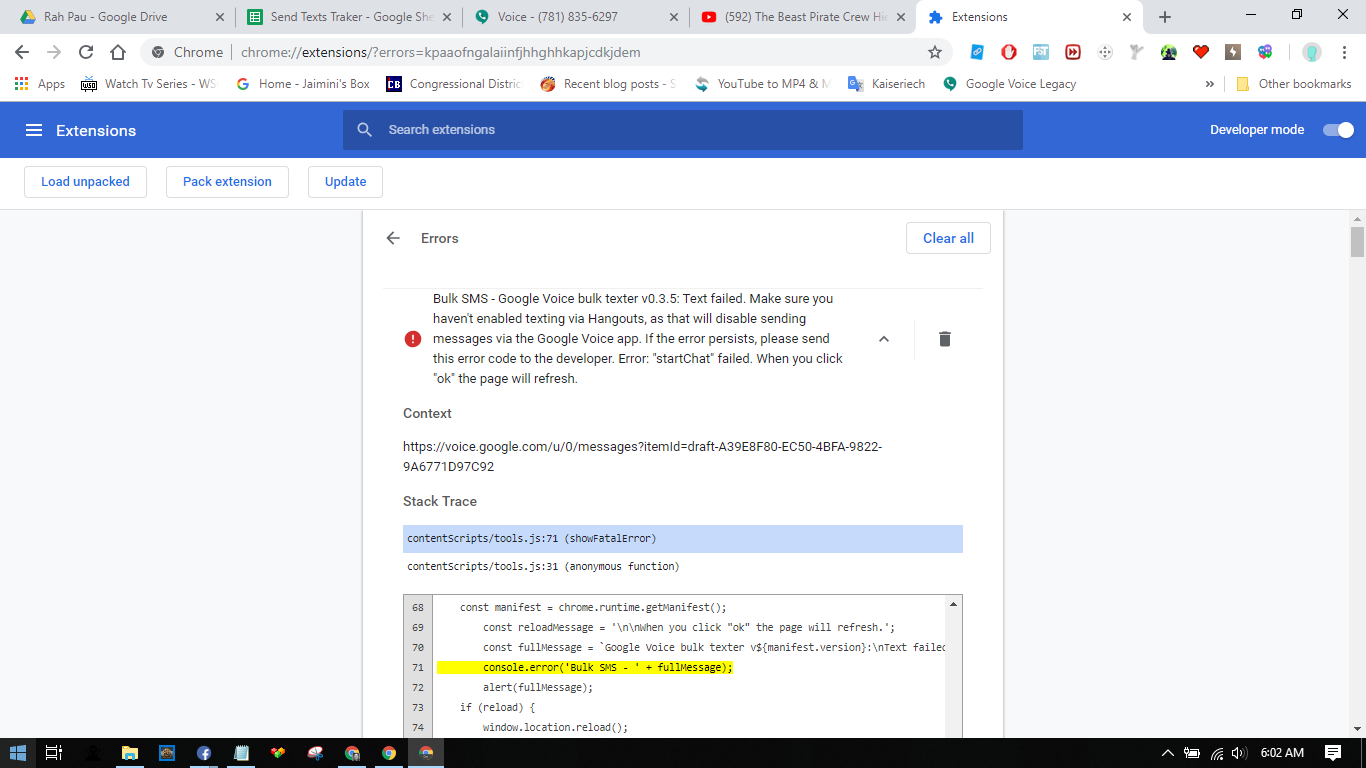Open the red fast-forward extension icon
Image resolution: width=1366 pixels, height=768 pixels.
click(1073, 52)
